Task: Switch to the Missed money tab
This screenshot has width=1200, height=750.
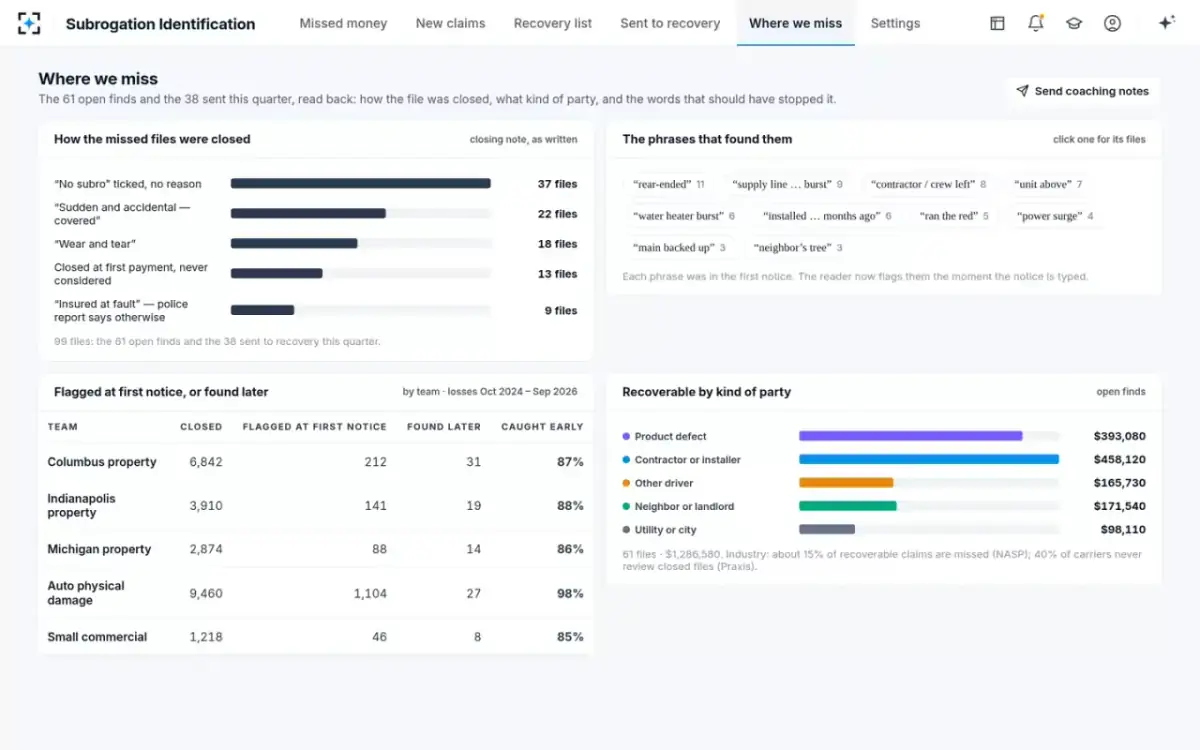Action: pos(343,23)
